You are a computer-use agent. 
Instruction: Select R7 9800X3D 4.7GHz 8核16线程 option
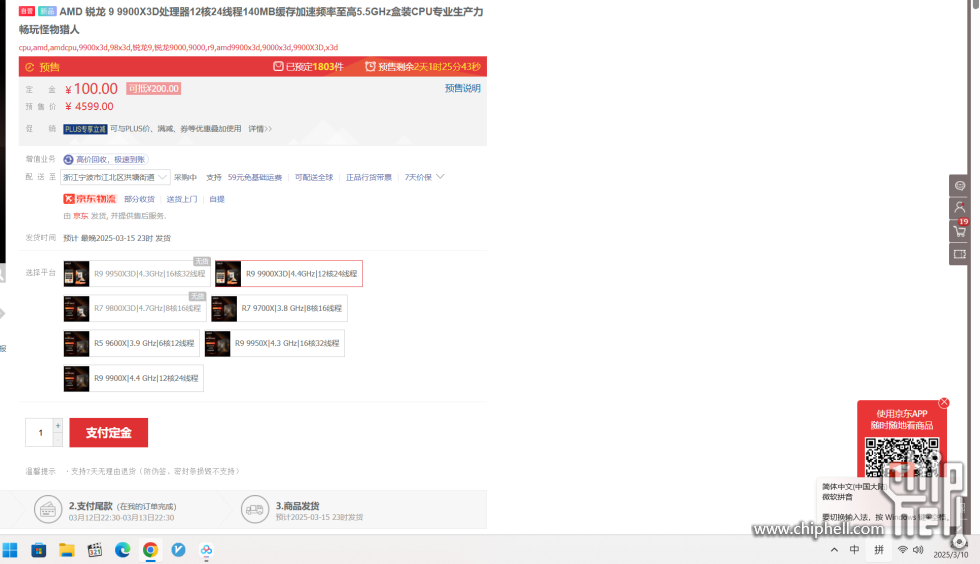pos(134,308)
